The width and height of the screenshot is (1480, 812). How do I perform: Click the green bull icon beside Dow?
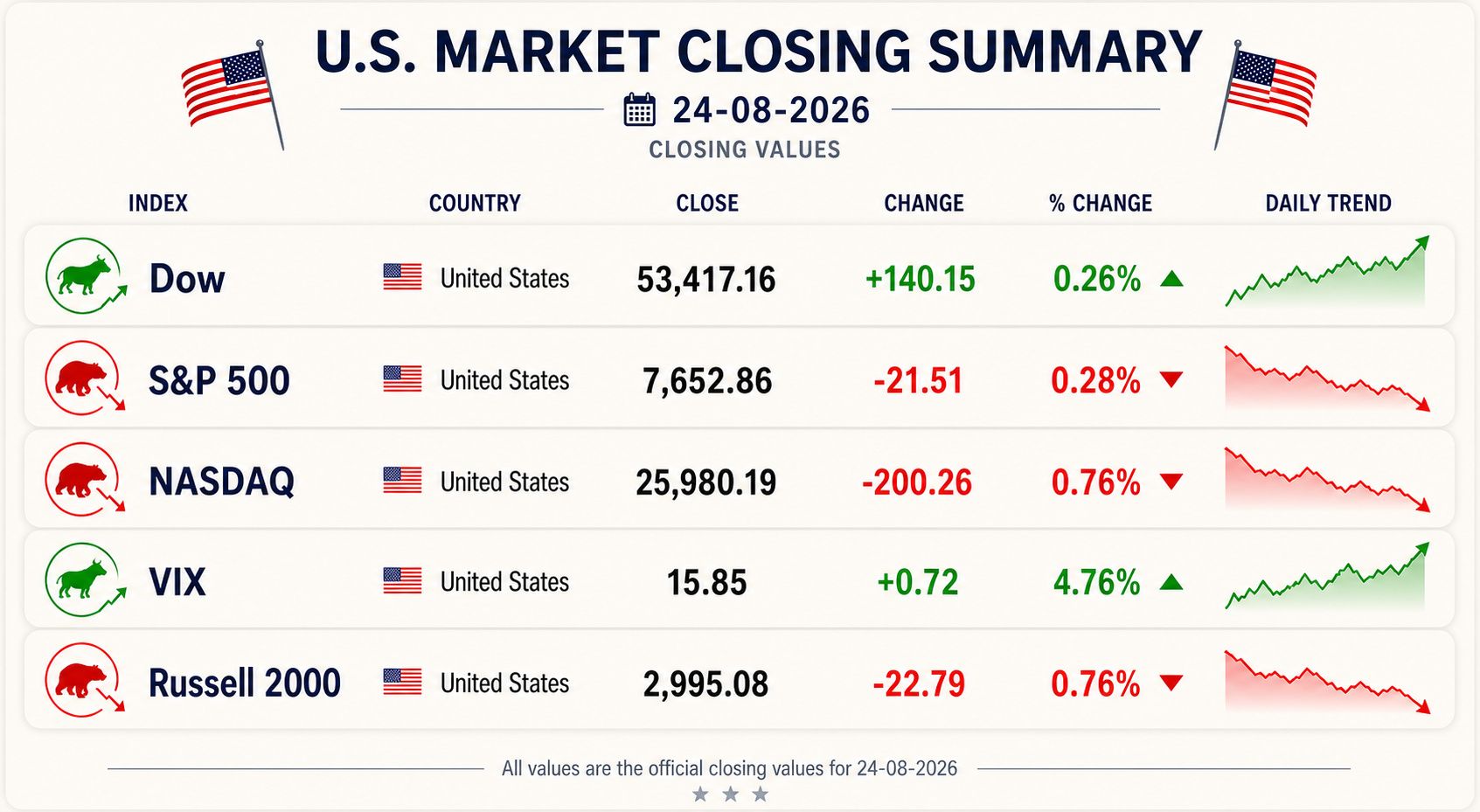click(86, 276)
